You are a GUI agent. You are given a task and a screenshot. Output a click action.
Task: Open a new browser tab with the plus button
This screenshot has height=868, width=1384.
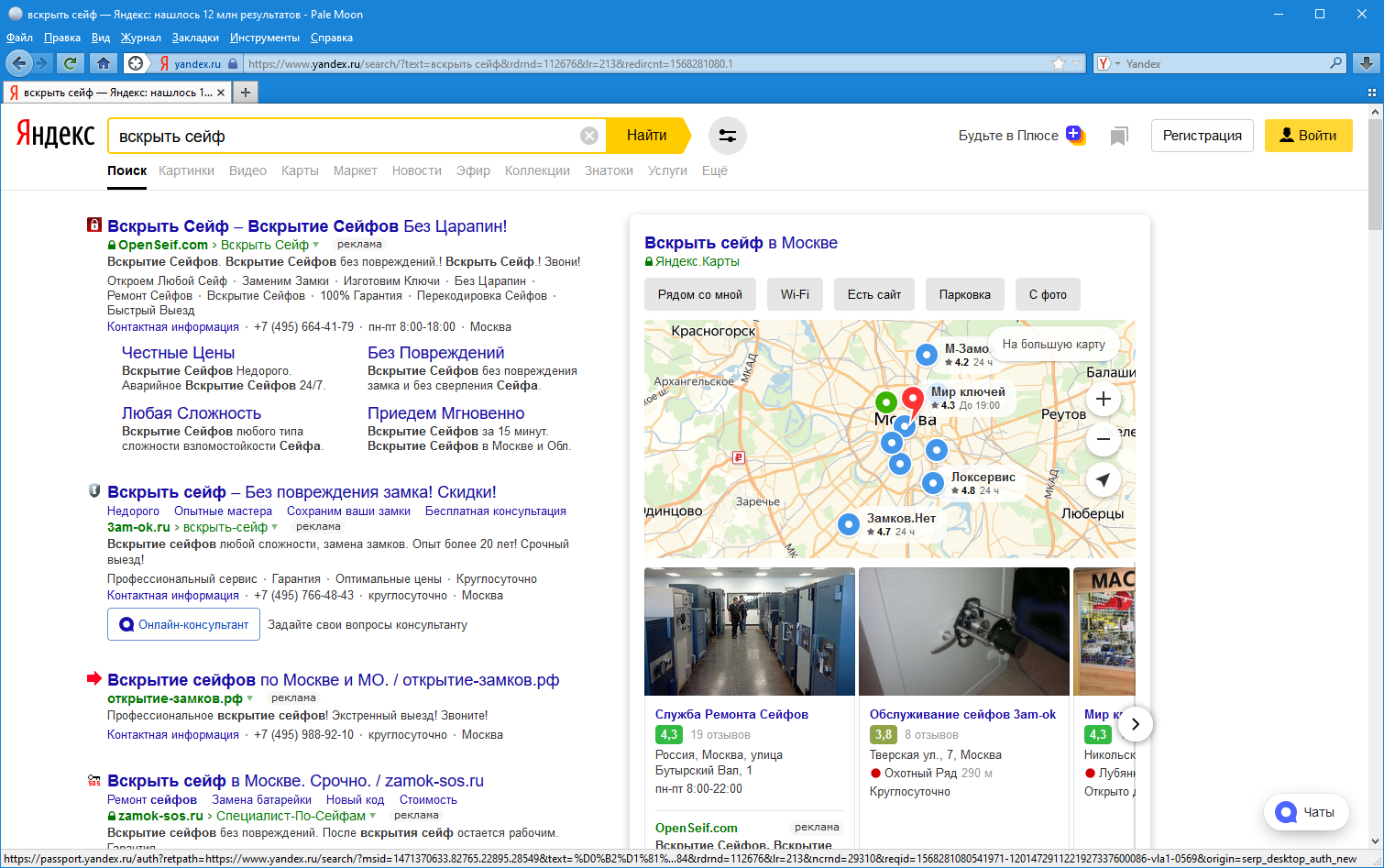click(x=245, y=92)
